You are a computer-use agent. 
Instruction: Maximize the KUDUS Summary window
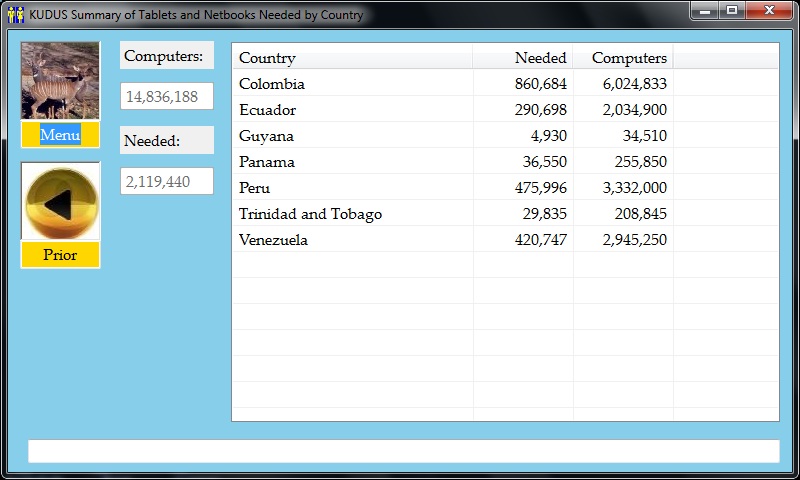pos(732,11)
